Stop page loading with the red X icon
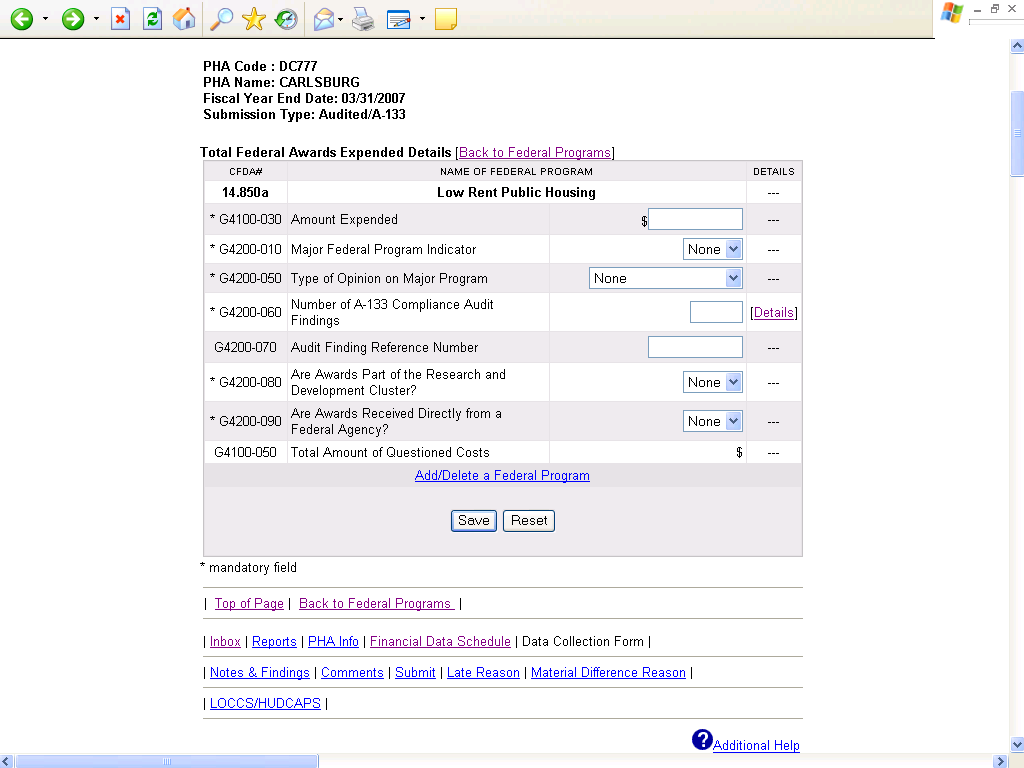The width and height of the screenshot is (1024, 768). tap(120, 19)
